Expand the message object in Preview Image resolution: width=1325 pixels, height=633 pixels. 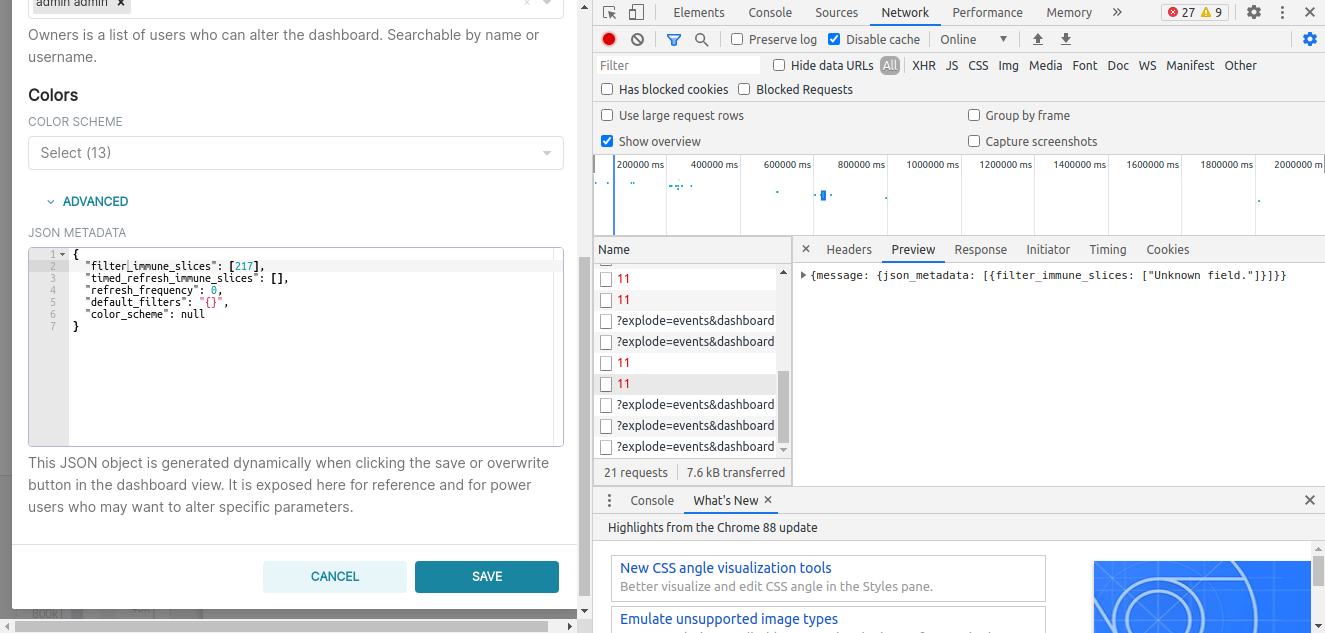pos(805,275)
